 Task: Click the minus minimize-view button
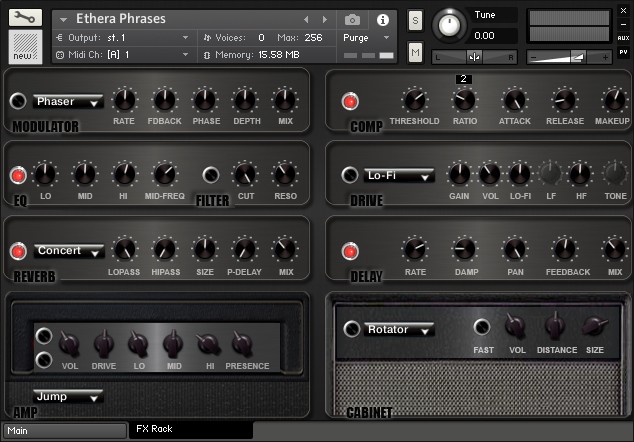pyautogui.click(x=623, y=25)
